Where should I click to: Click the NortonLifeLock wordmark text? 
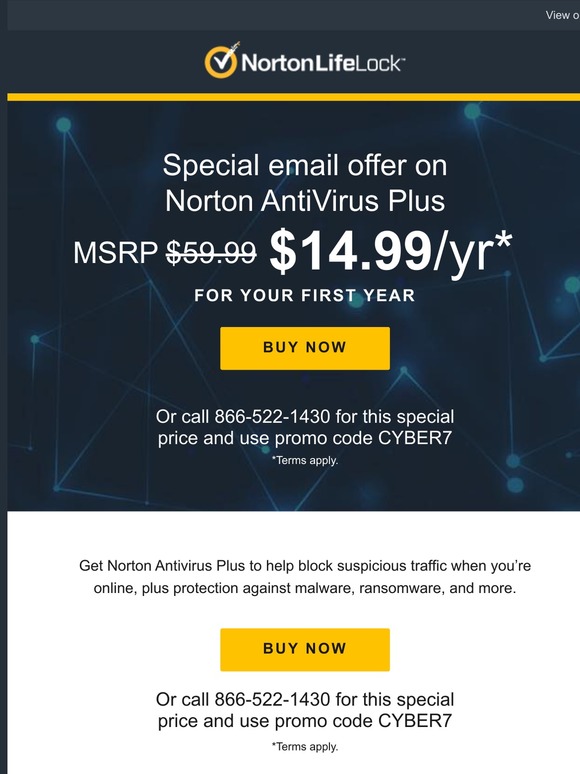click(x=323, y=64)
